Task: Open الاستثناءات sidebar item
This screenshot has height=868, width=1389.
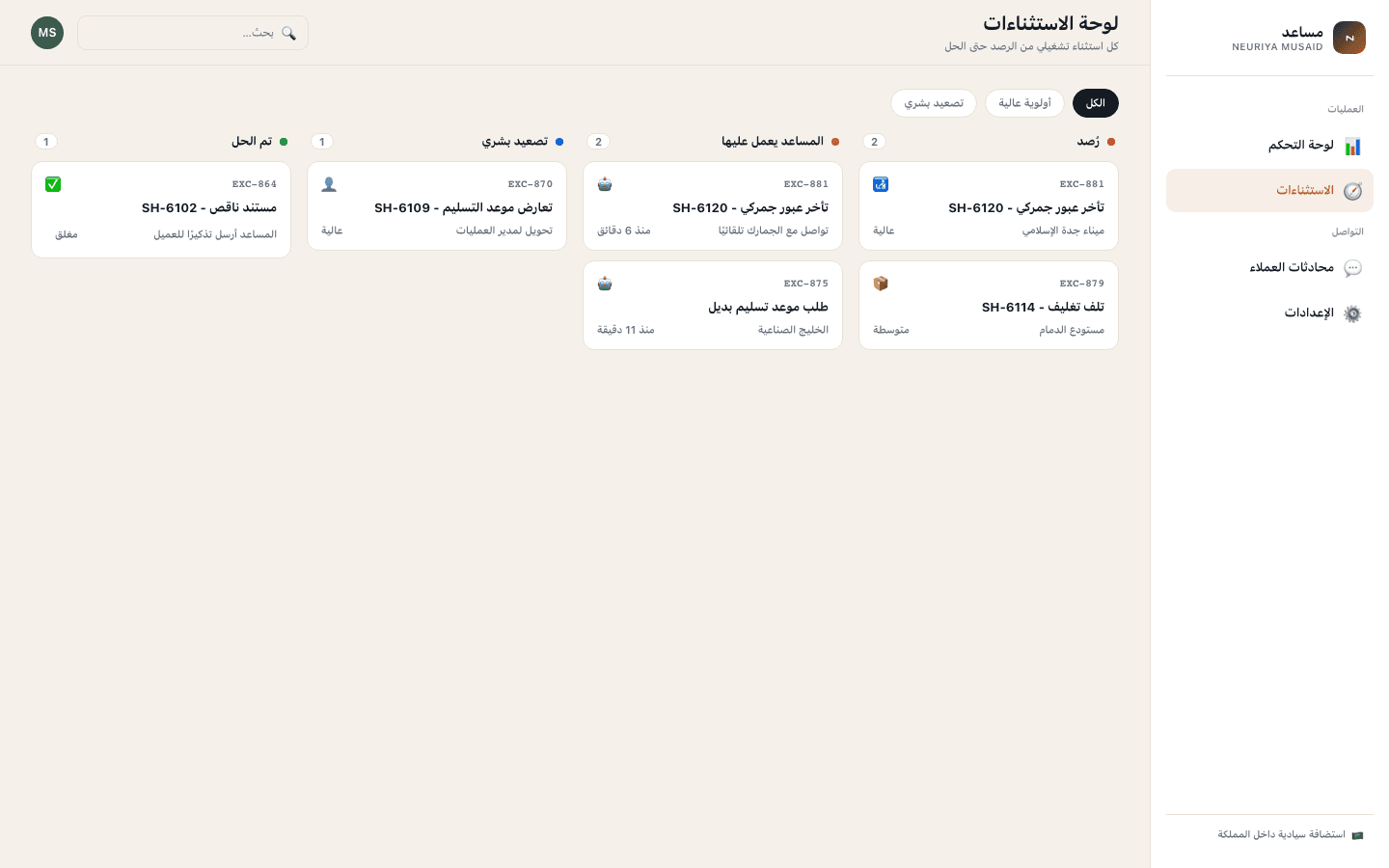Action: (x=1269, y=191)
